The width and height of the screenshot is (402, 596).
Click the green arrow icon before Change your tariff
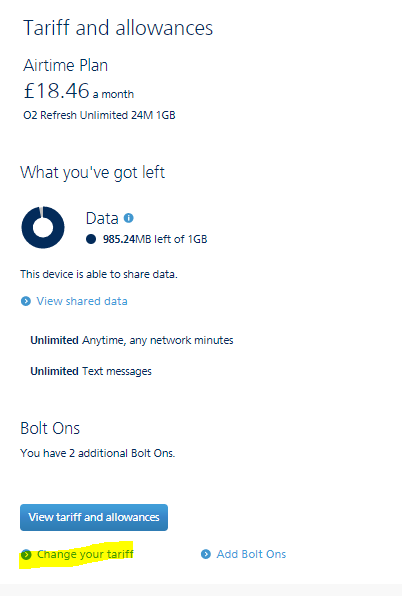26,555
